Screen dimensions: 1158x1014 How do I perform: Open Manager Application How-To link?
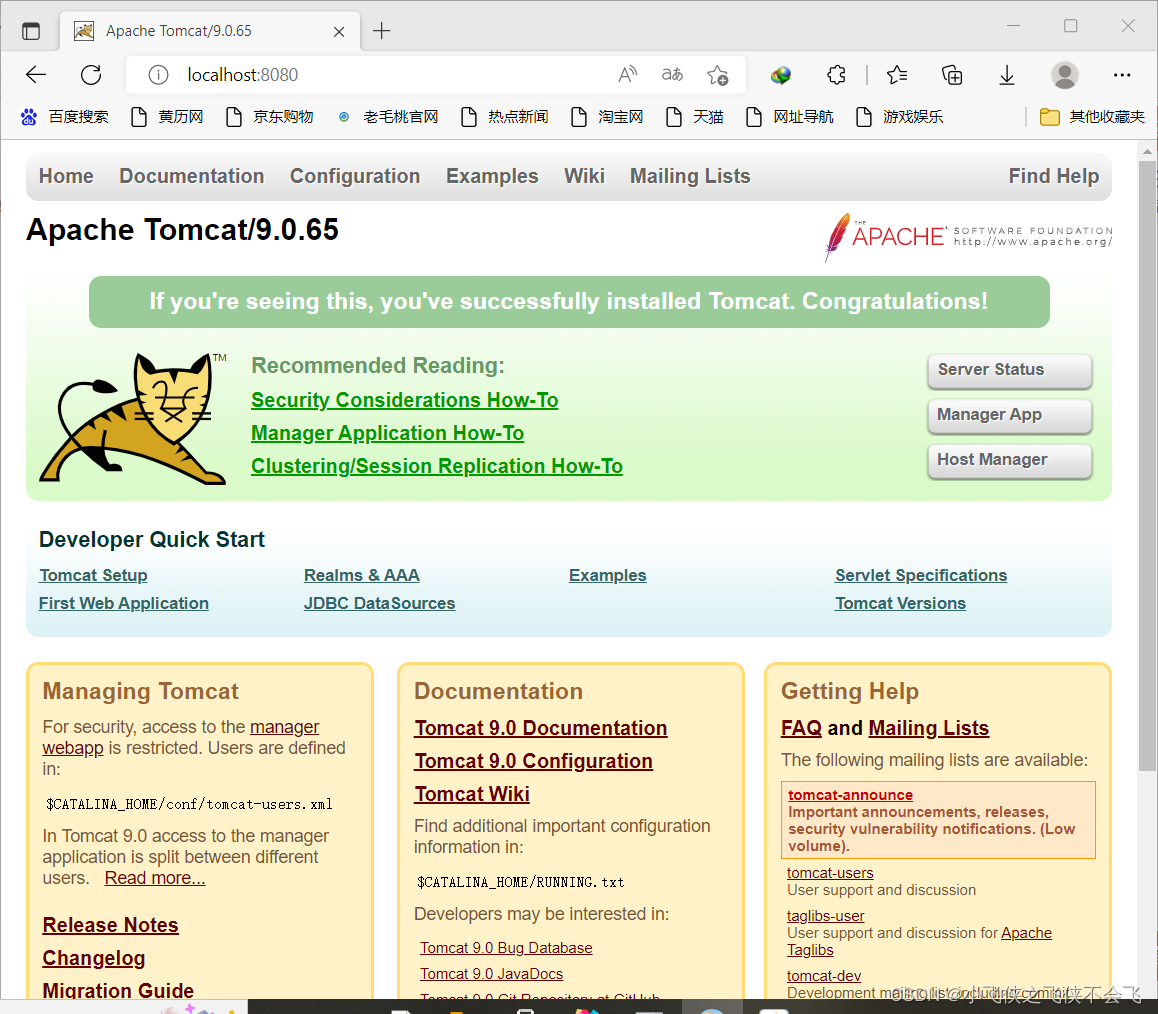click(x=388, y=434)
